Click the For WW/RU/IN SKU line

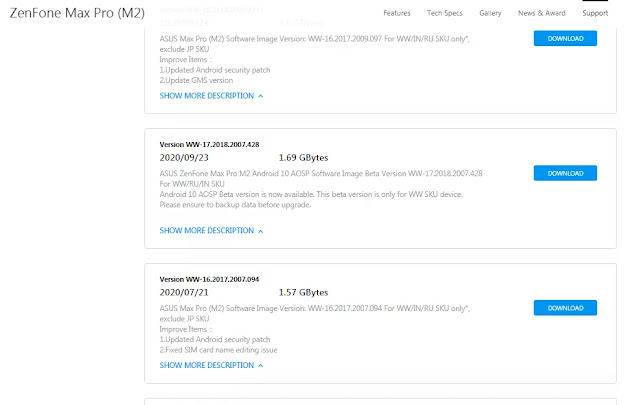pos(192,184)
